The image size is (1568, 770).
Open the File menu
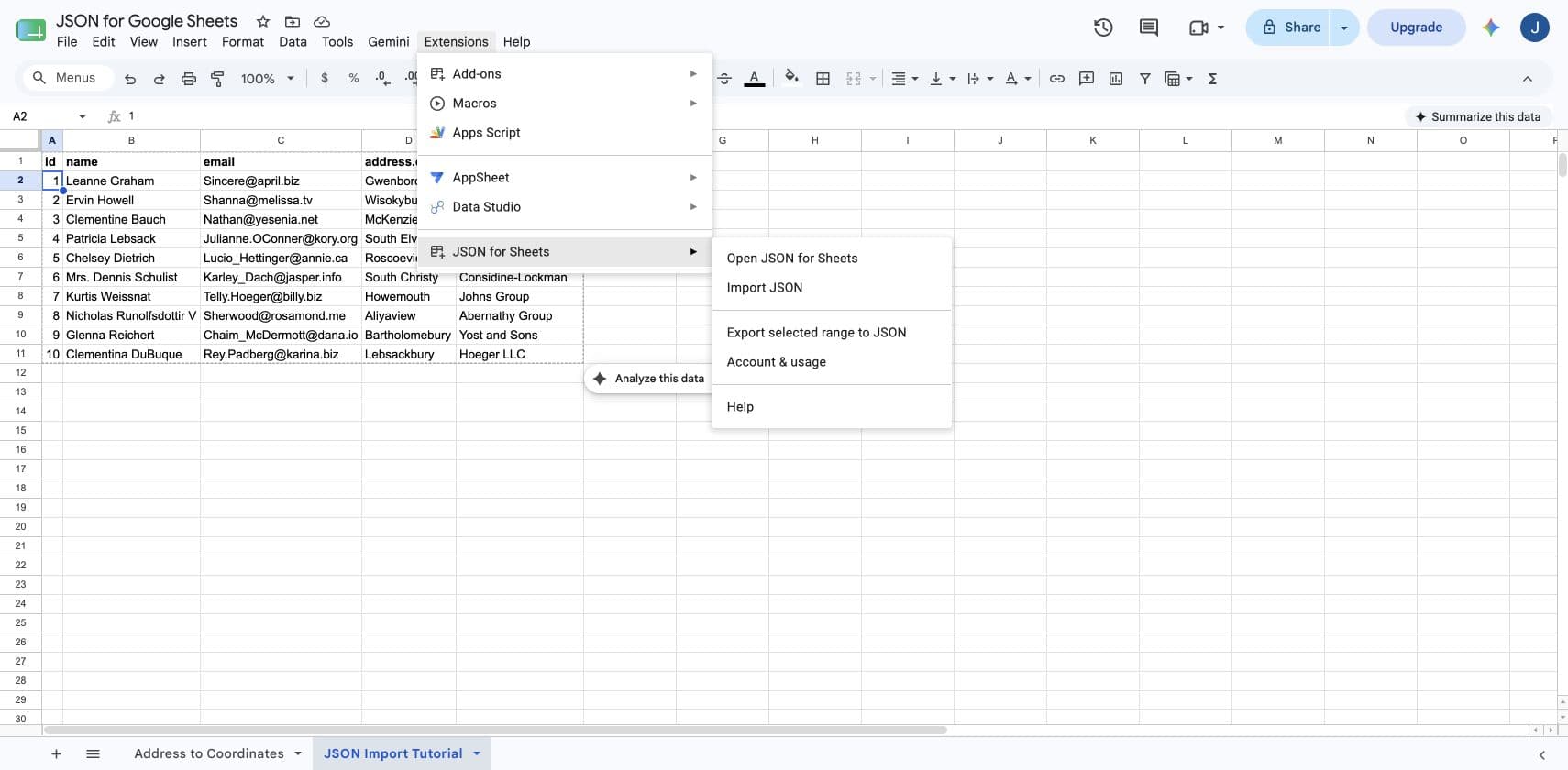pos(67,41)
